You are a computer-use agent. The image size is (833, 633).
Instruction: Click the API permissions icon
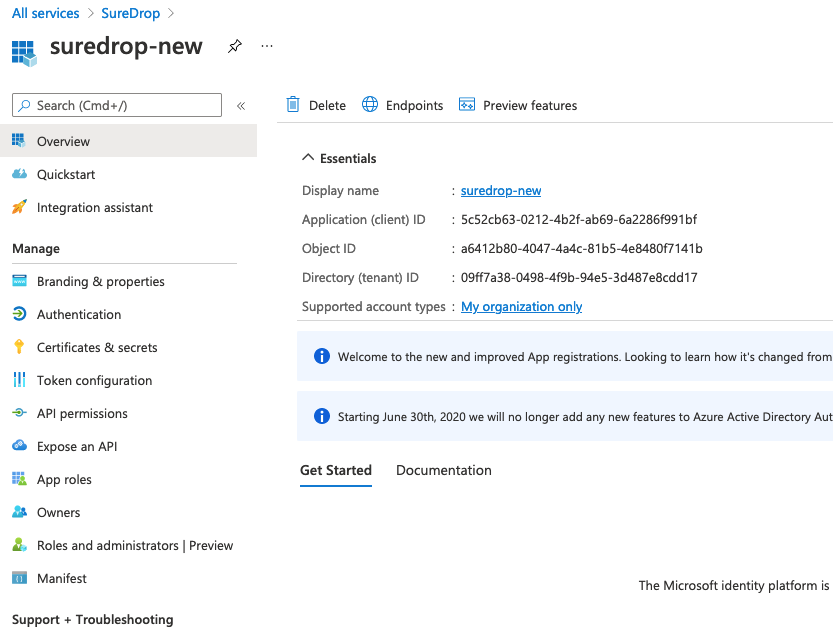[19, 413]
